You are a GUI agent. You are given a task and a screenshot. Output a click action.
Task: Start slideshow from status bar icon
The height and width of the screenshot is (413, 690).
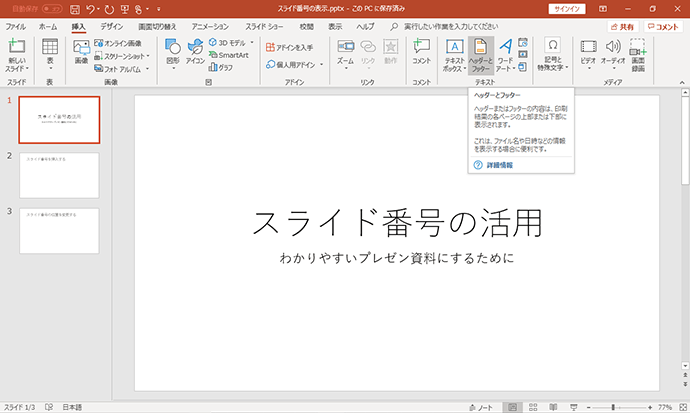point(573,407)
